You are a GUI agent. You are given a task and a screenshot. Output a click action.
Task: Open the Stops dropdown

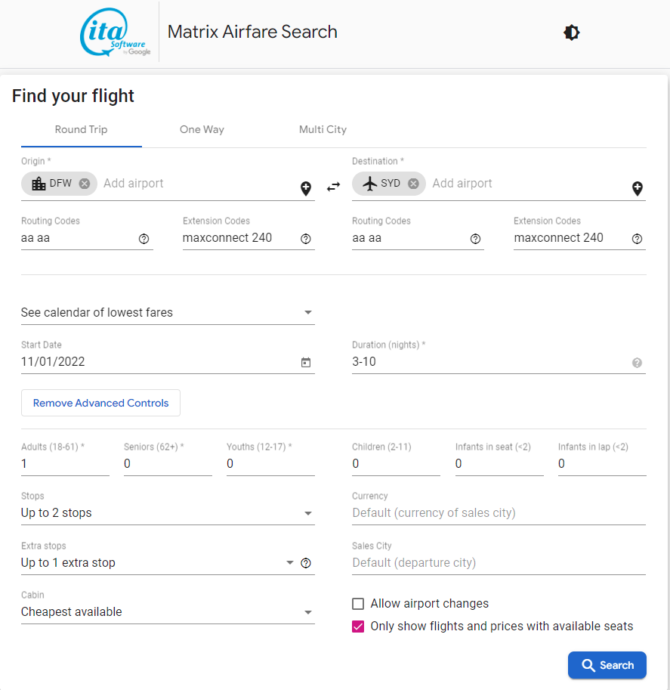point(168,513)
